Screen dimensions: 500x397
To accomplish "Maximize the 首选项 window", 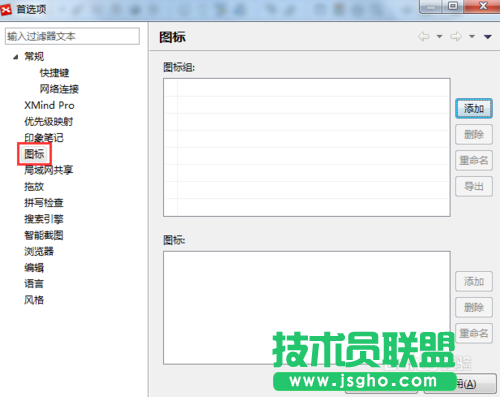I will coord(453,6).
